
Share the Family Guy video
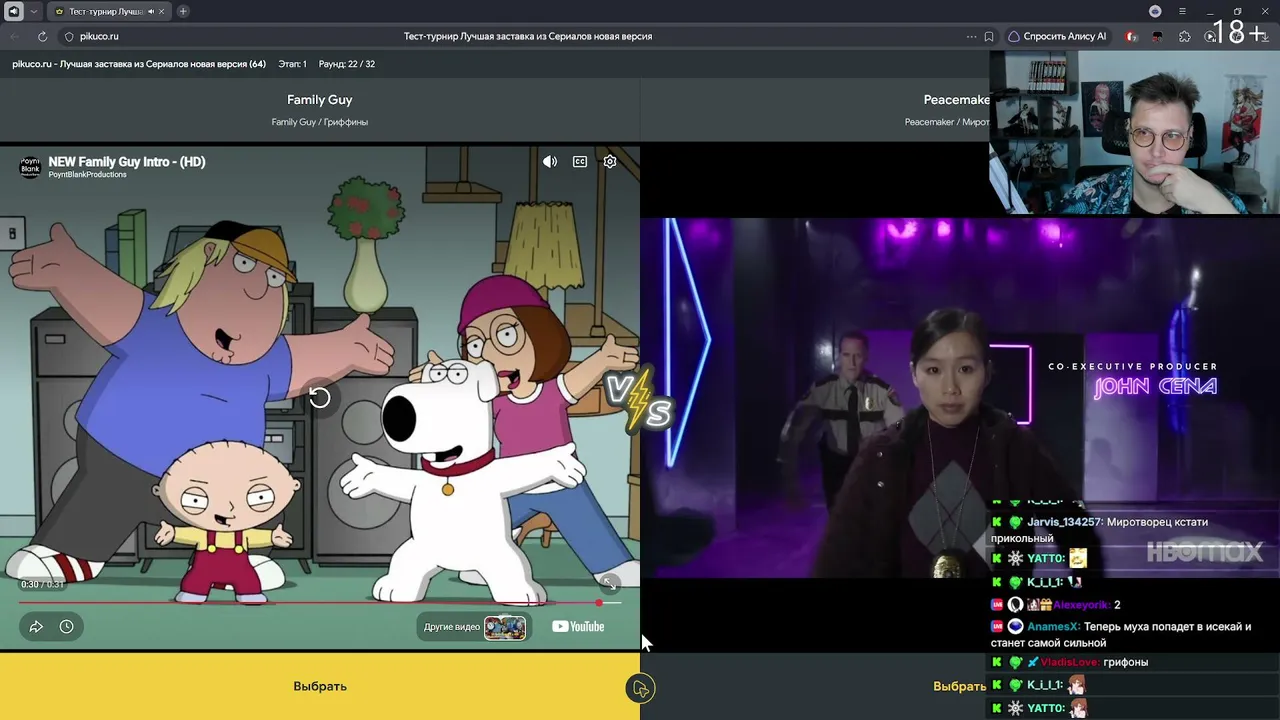click(36, 626)
